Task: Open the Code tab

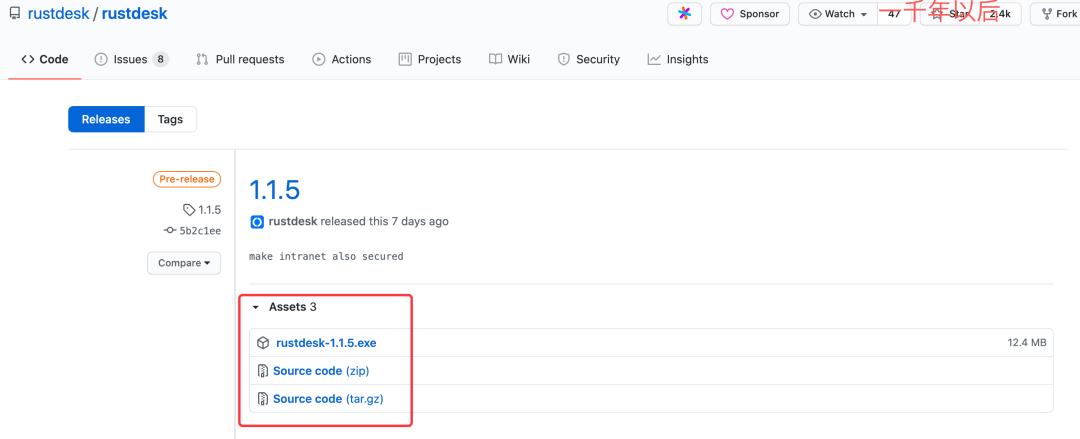Action: [x=45, y=59]
